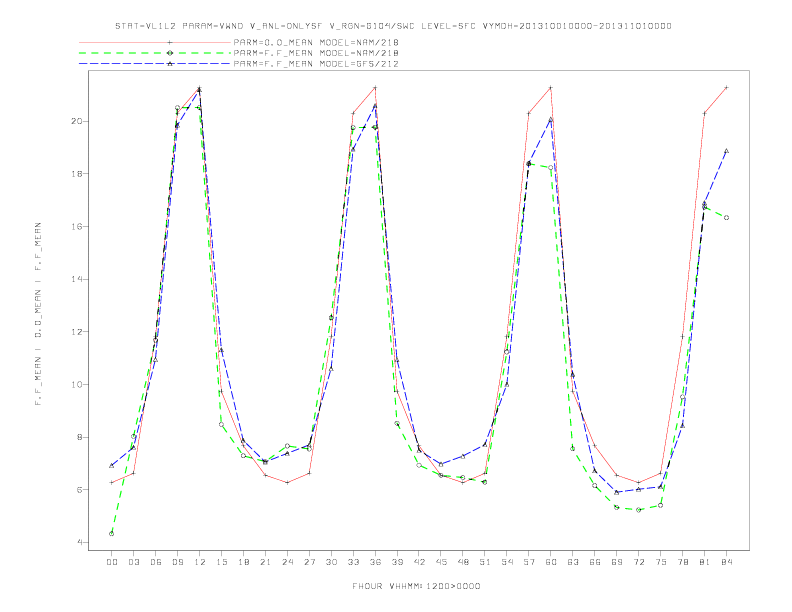Image resolution: width=792 pixels, height=612 pixels.
Task: Click x-axis forecast hour label 51
Action: pyautogui.click(x=485, y=562)
